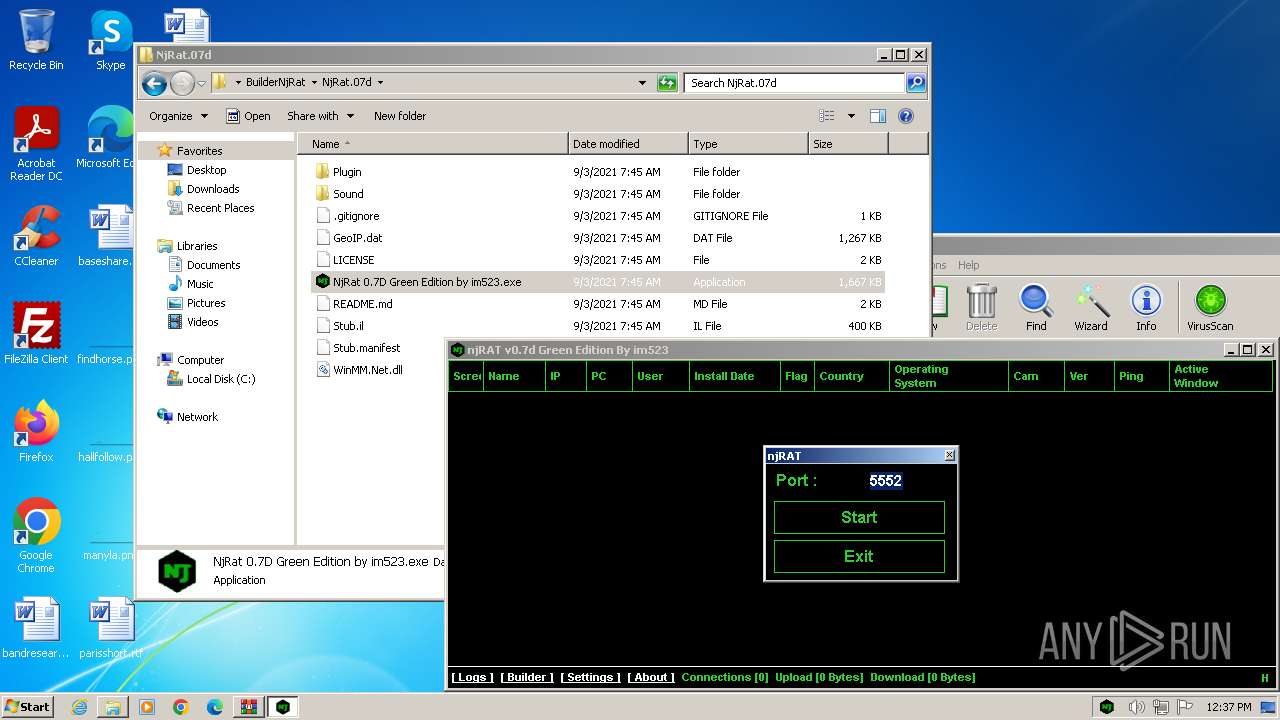
Task: Click the Windows Start button
Action: tap(27, 706)
